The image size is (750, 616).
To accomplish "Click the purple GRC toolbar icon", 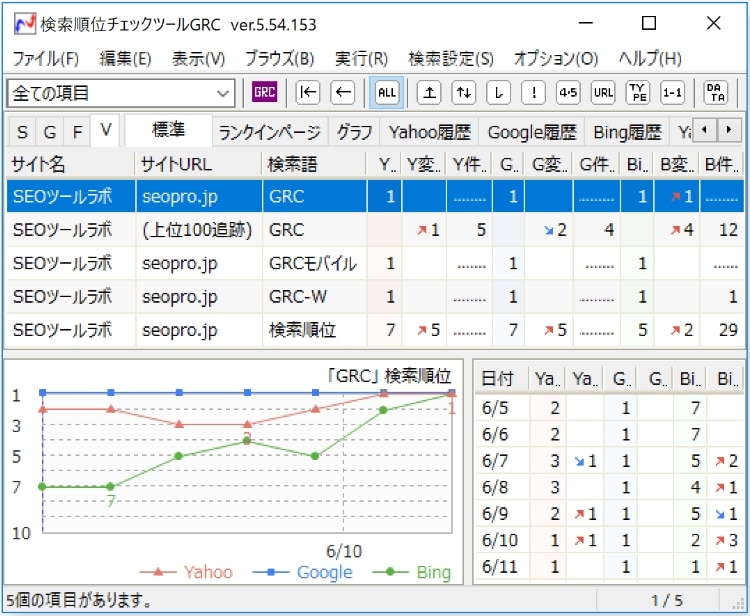I will click(264, 93).
